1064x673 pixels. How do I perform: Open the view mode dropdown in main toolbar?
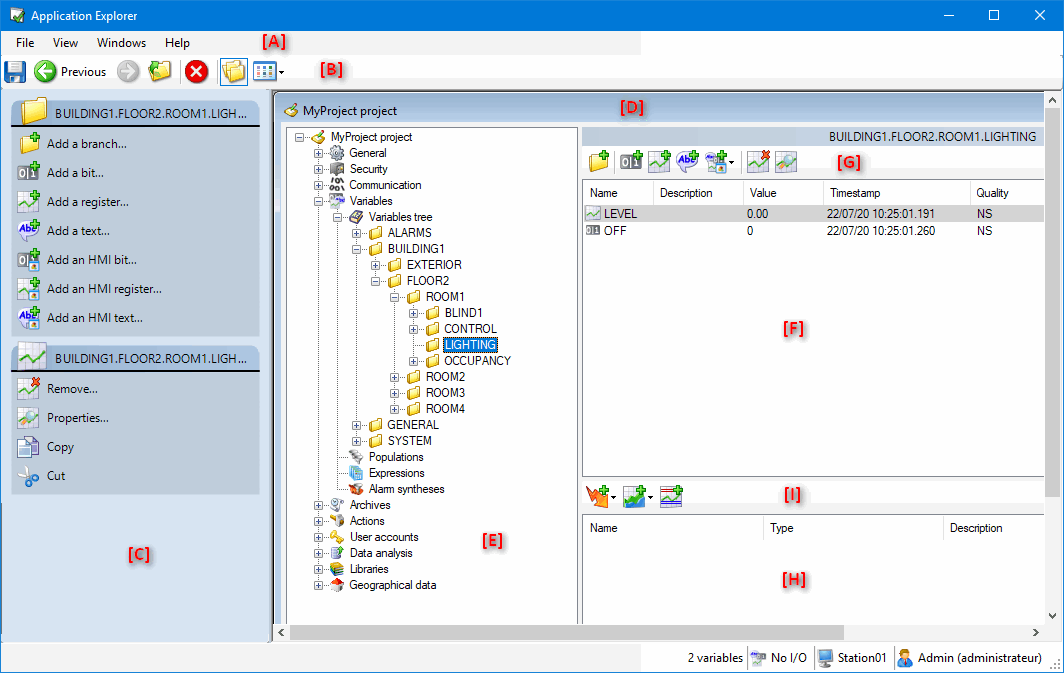click(281, 72)
